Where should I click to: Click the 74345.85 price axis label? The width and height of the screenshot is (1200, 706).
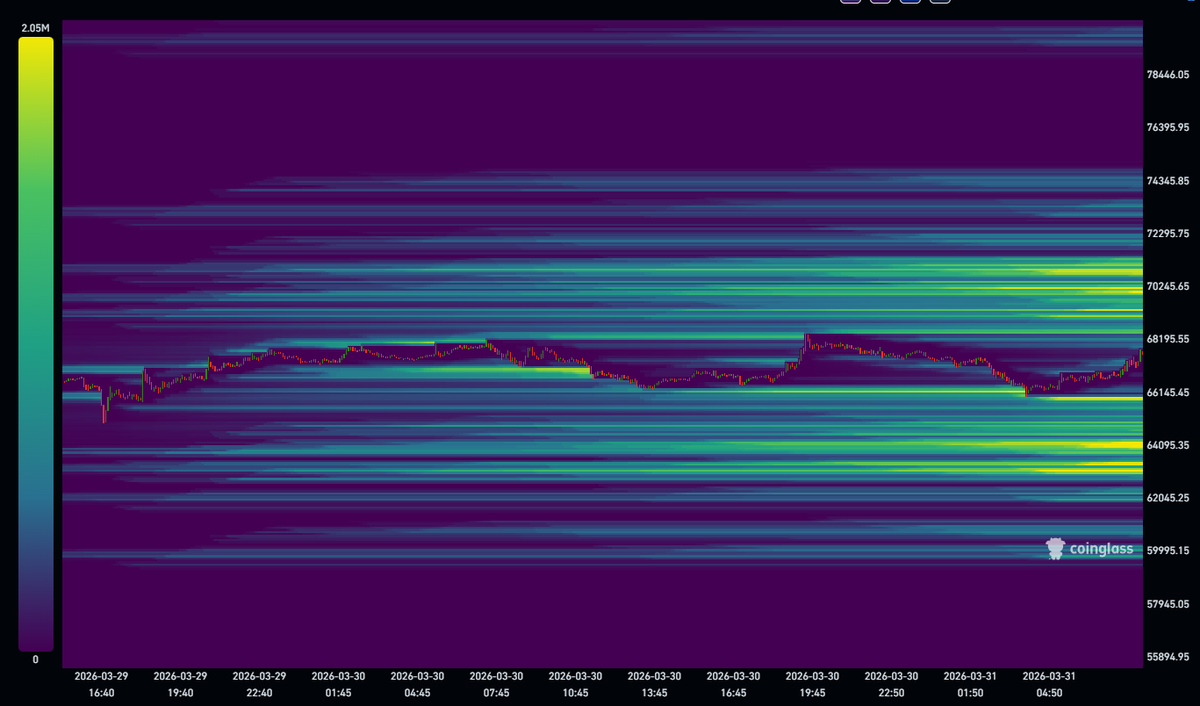(1167, 181)
